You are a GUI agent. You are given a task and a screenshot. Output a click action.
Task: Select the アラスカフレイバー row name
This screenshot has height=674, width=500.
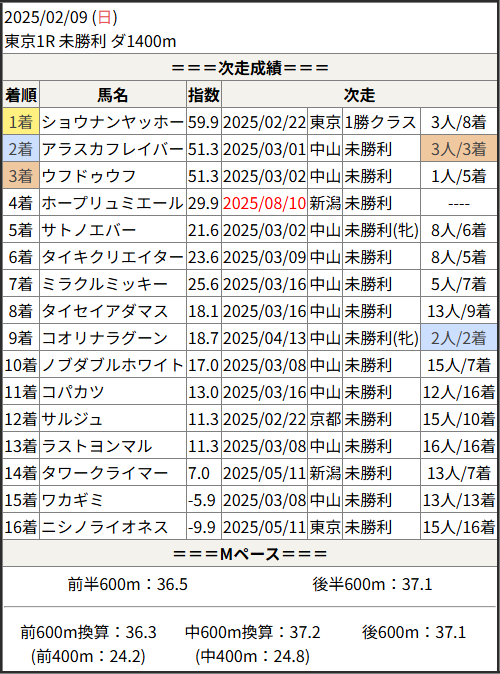coord(113,149)
